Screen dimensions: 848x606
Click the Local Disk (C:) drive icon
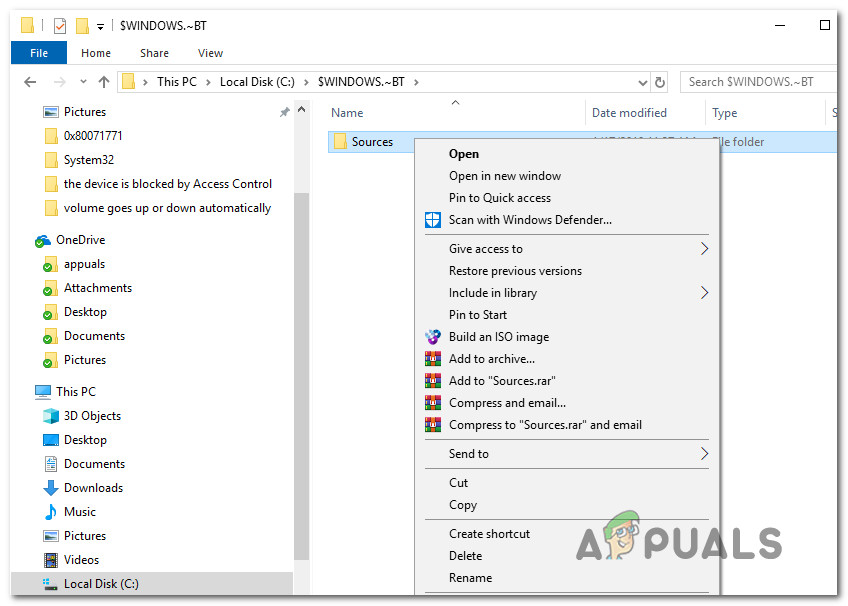point(51,584)
